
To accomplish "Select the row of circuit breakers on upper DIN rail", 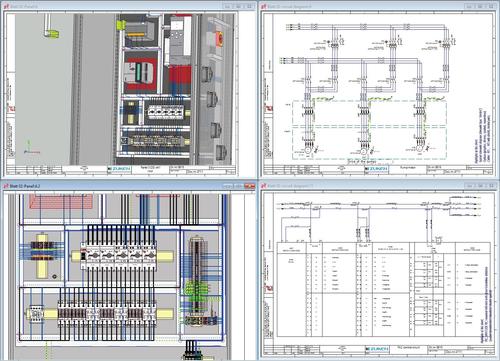I will pos(118,256).
